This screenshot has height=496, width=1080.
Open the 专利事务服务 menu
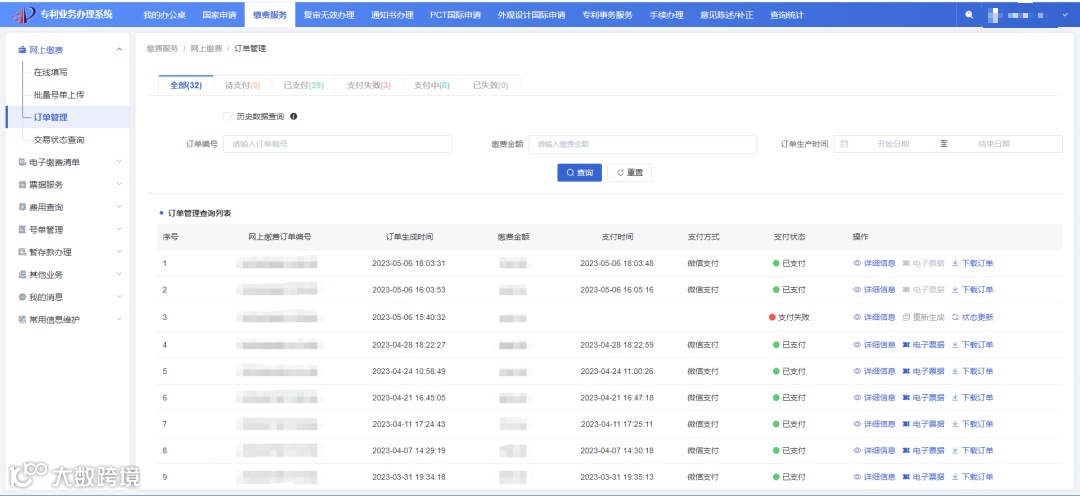point(607,14)
